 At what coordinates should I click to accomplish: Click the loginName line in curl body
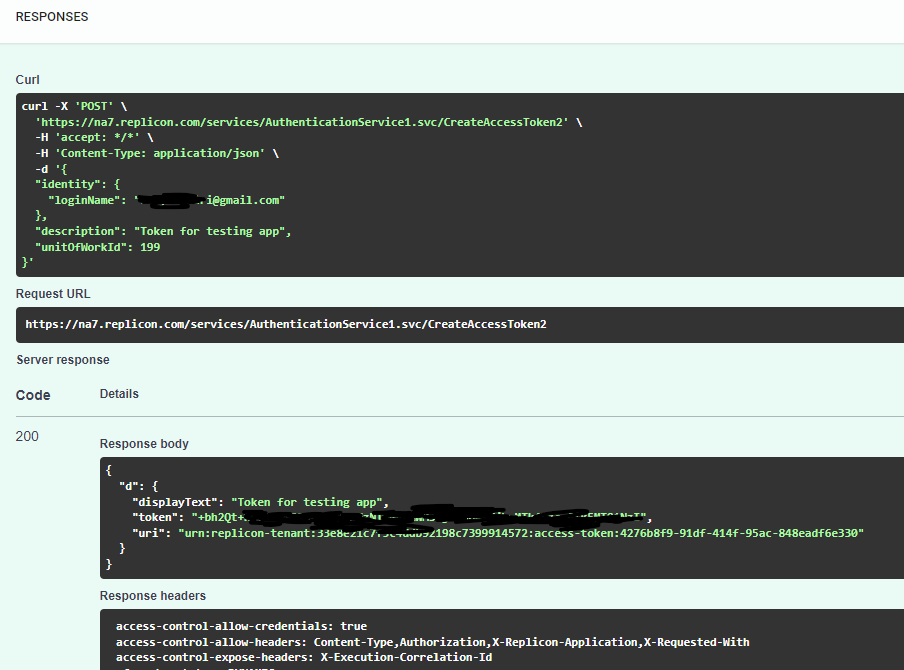pos(167,200)
